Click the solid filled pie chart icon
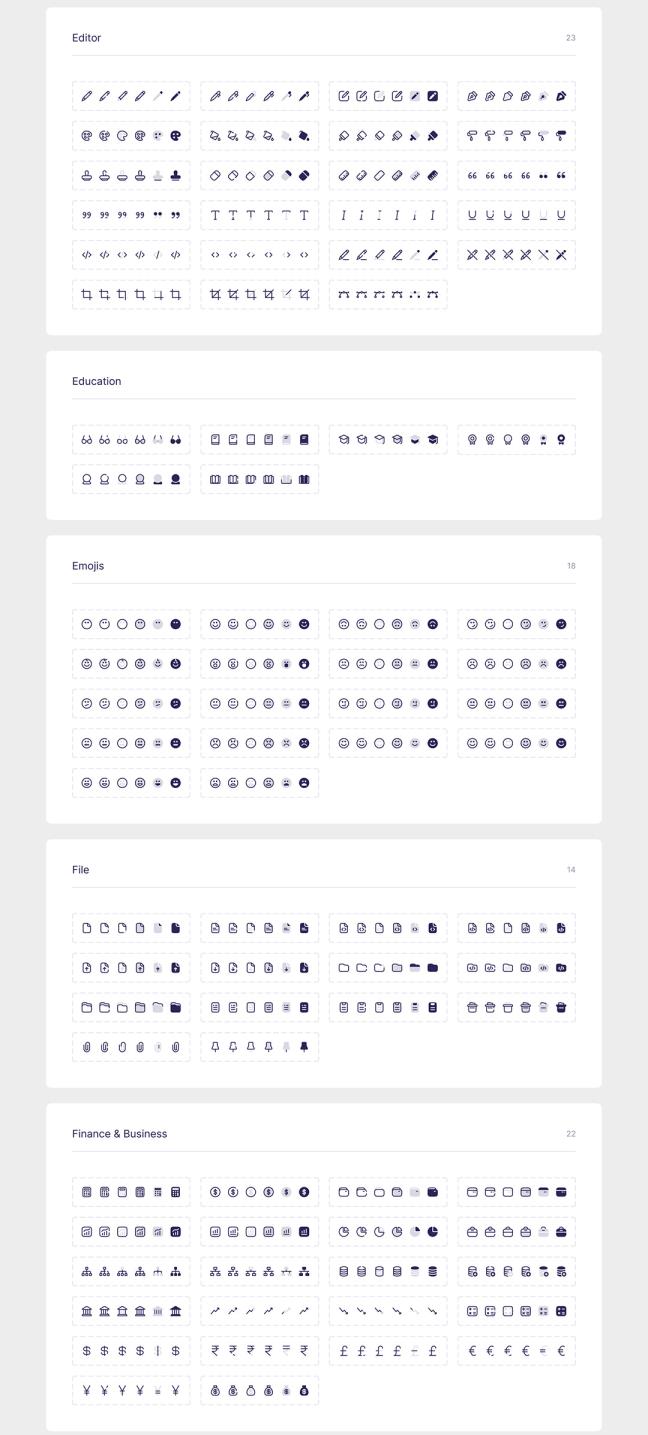648x1435 pixels. (x=433, y=1231)
